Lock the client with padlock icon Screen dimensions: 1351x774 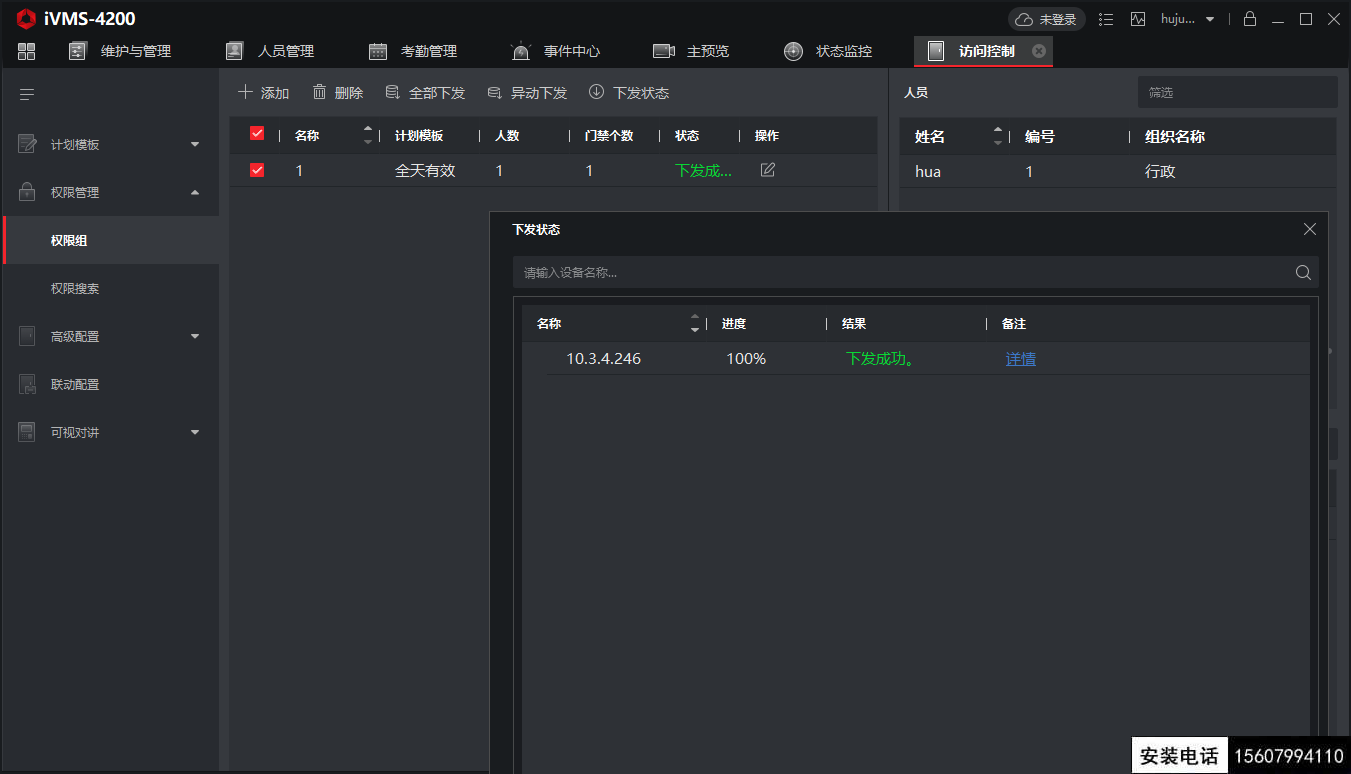[x=1250, y=19]
